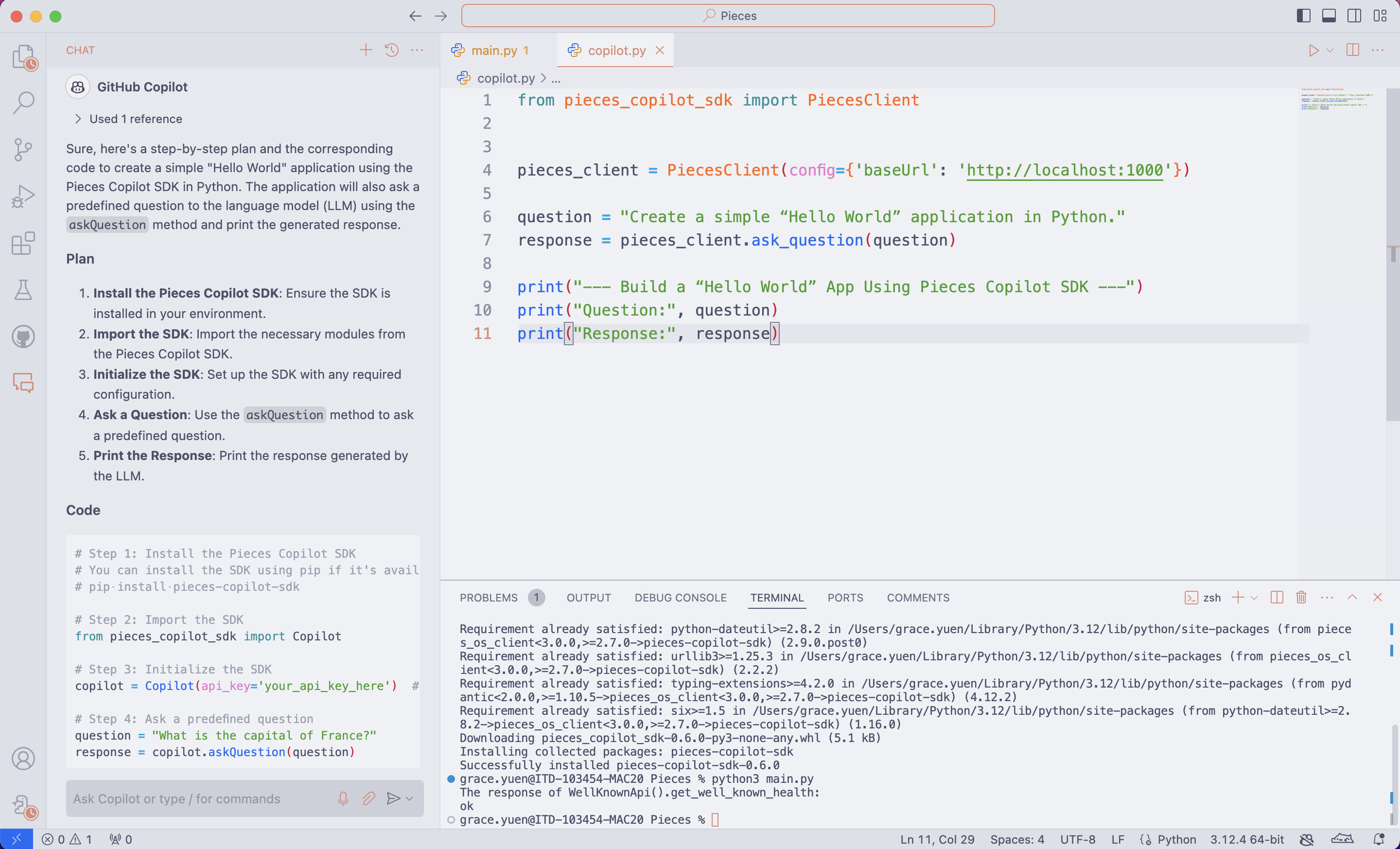Image resolution: width=1400 pixels, height=849 pixels.
Task: Toggle the primary sidebar layout button
Action: [1303, 16]
